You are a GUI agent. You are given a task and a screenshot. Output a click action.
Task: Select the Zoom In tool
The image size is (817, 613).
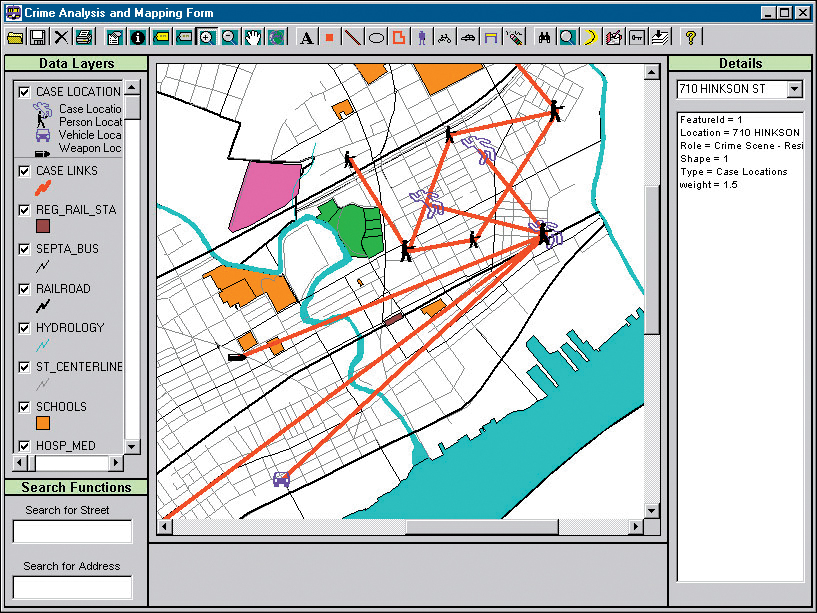tap(207, 38)
